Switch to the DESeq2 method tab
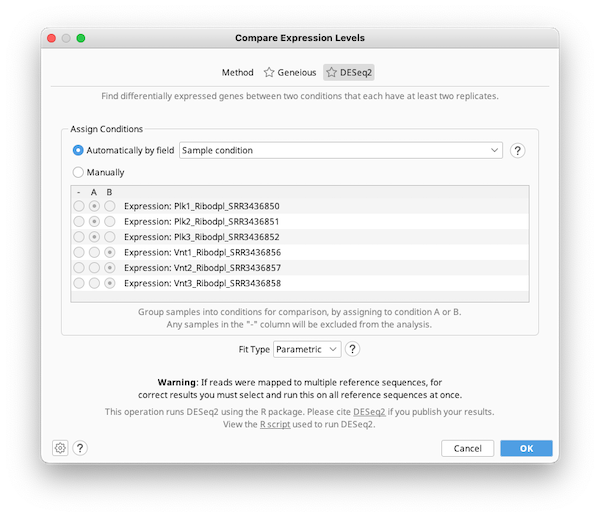This screenshot has height=517, width=600. coord(349,72)
